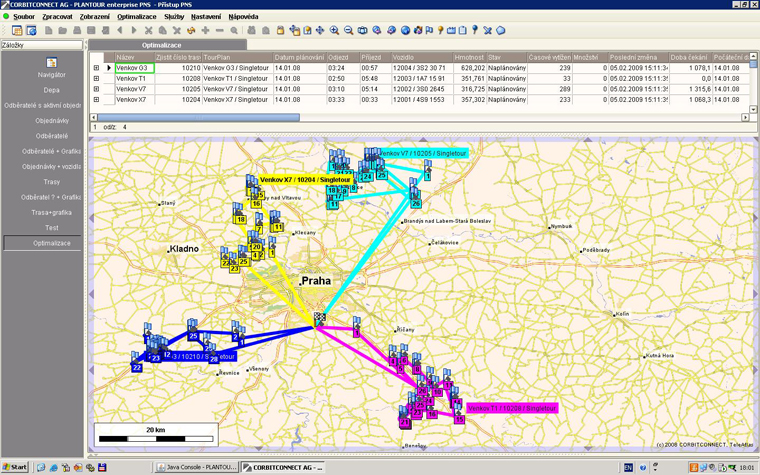Open the Služby menu

pyautogui.click(x=174, y=16)
